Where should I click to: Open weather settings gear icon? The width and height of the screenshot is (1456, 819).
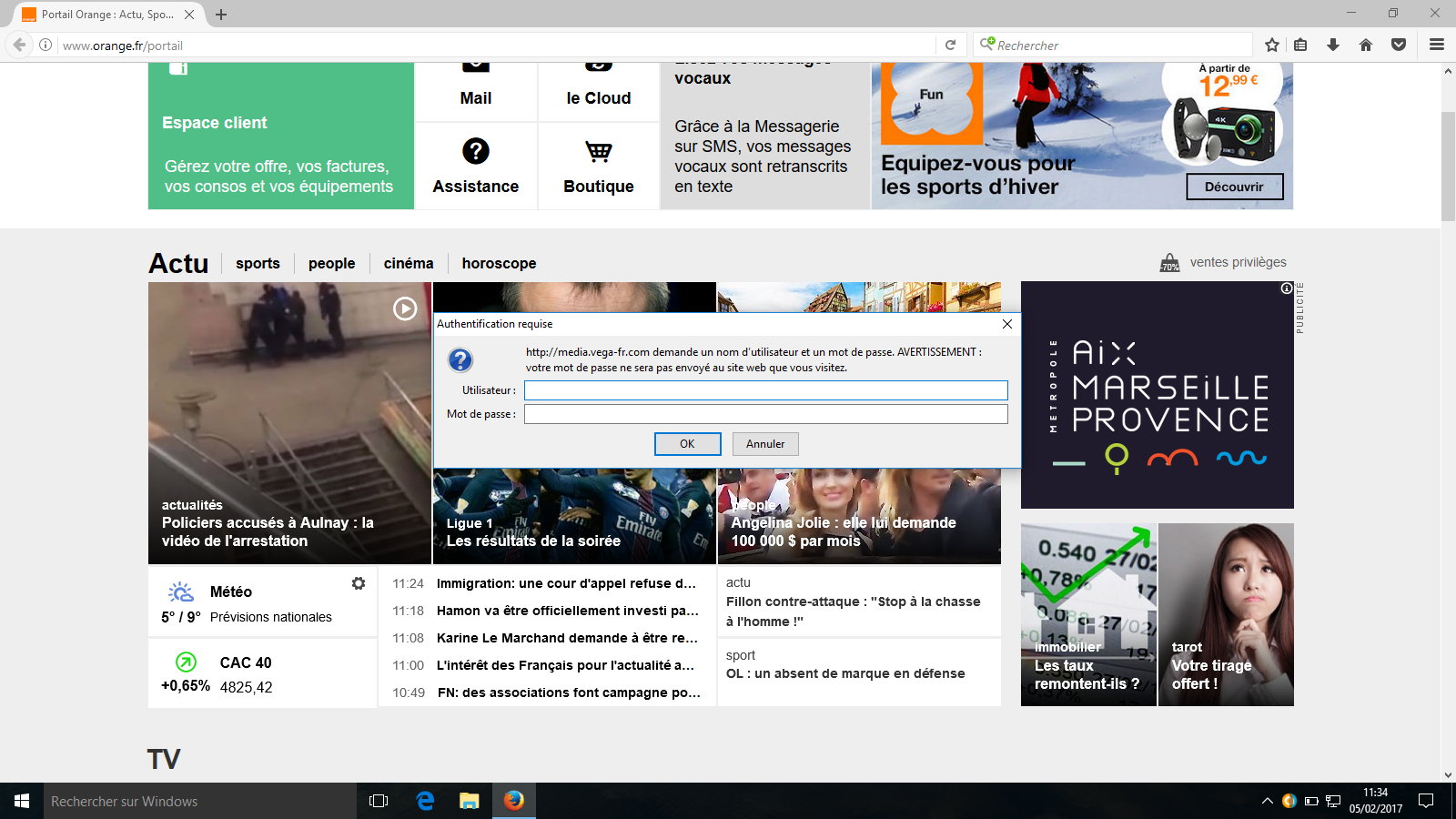click(x=359, y=583)
